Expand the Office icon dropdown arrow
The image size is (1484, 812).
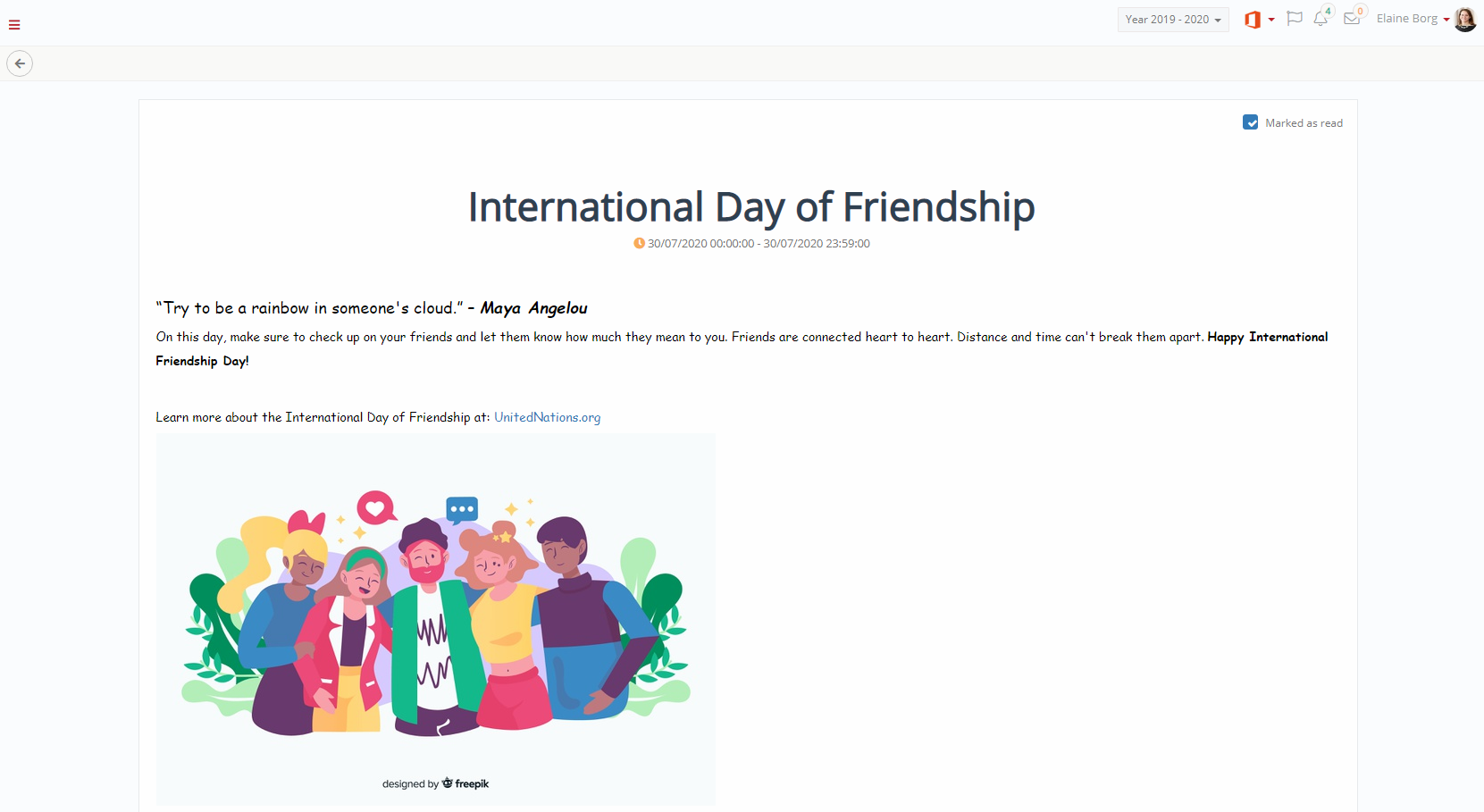(x=1271, y=20)
